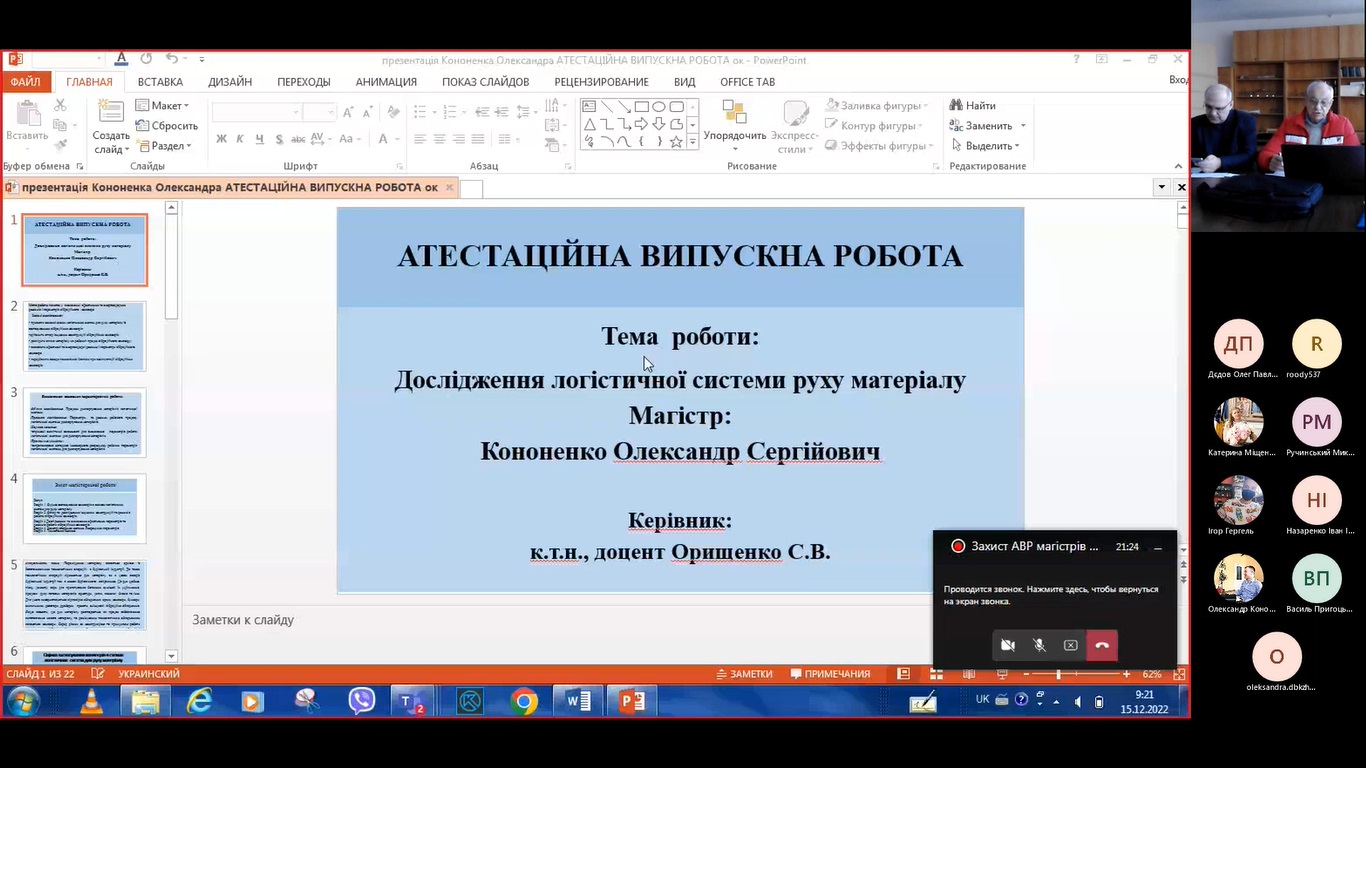Click the Cut scissors icon
Screen dimensions: 1366x870
point(60,105)
